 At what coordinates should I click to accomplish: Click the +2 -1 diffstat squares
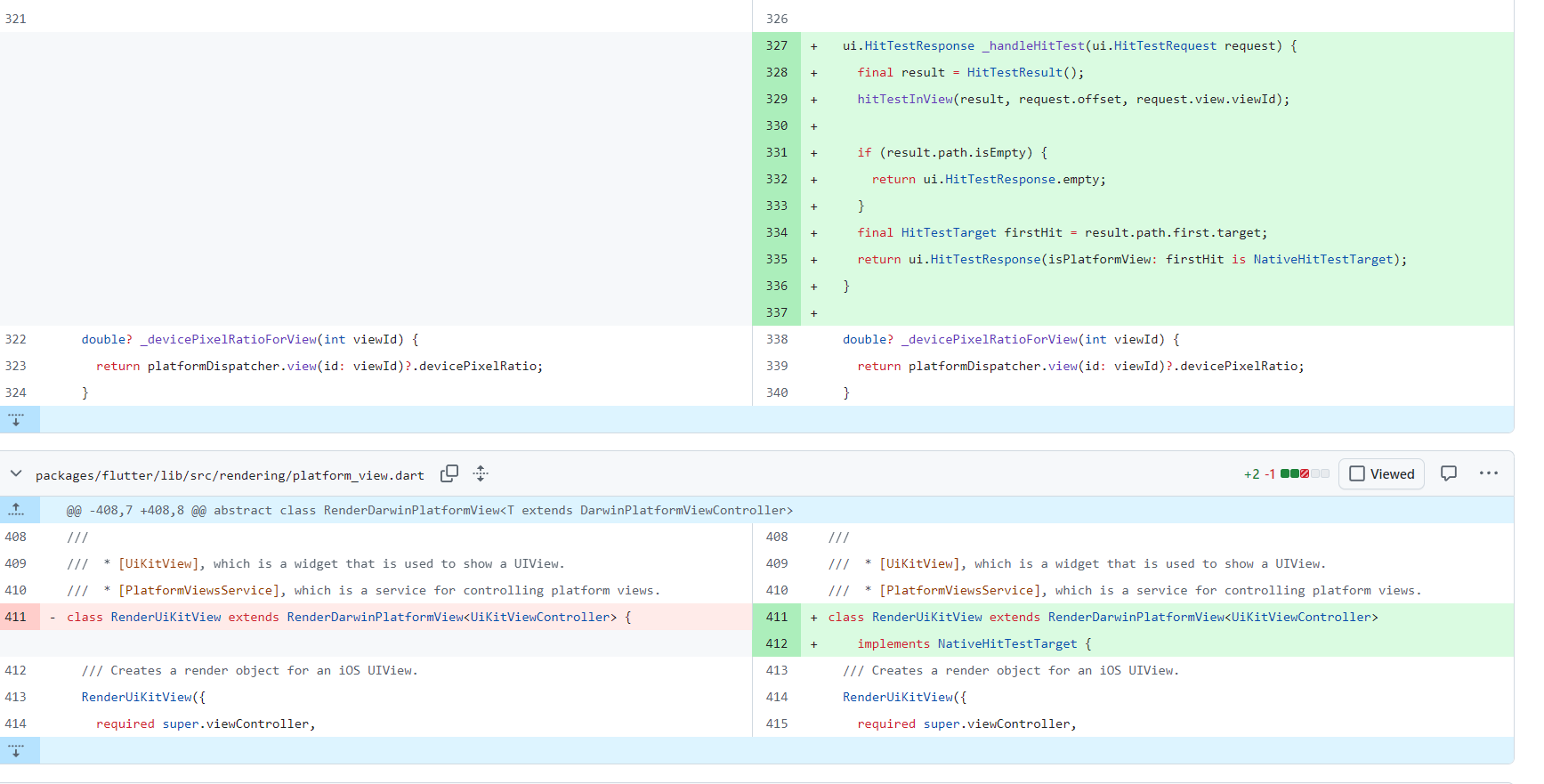(1304, 474)
